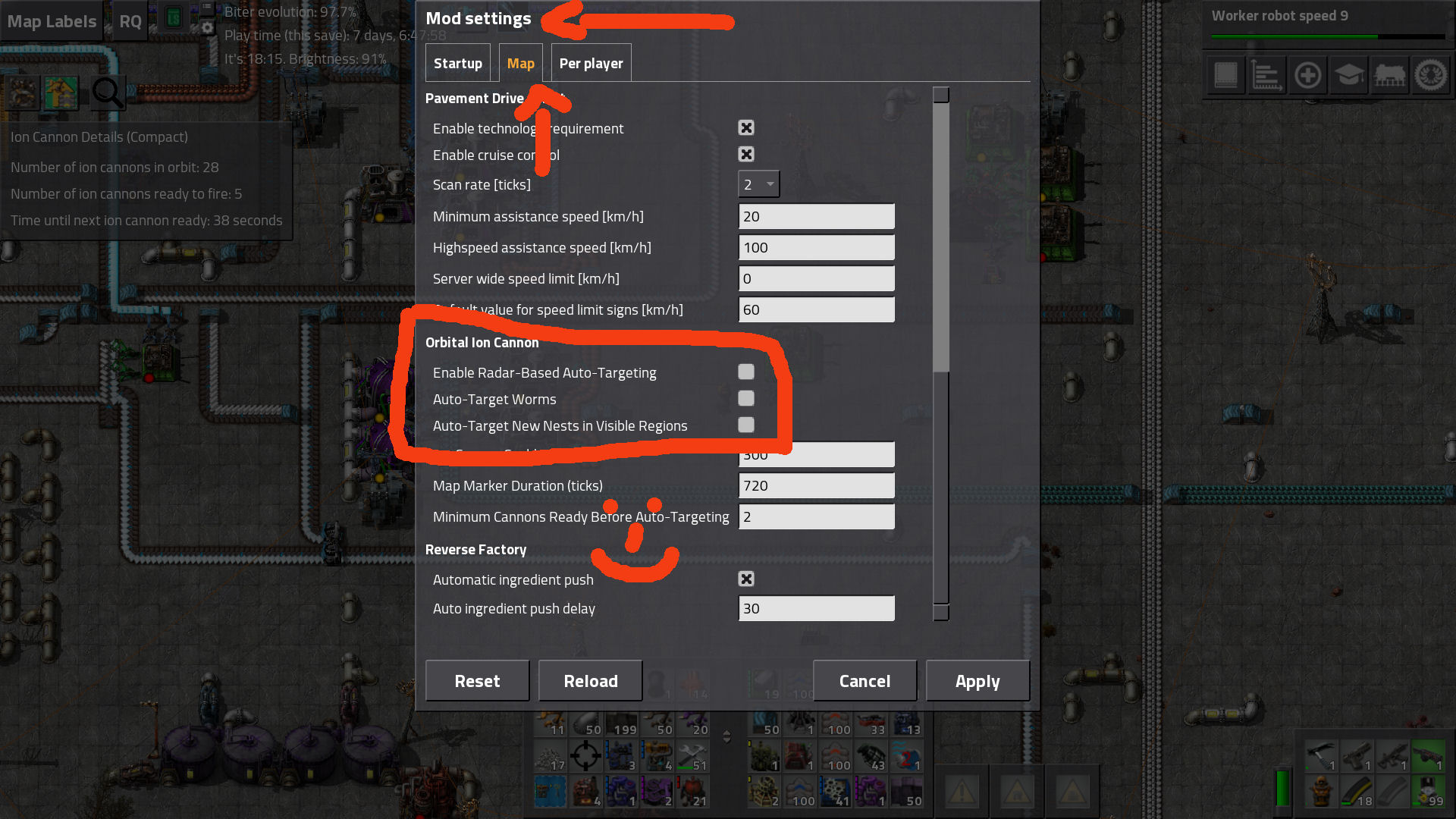Click the Apply button
This screenshot has height=819, width=1456.
coord(978,680)
